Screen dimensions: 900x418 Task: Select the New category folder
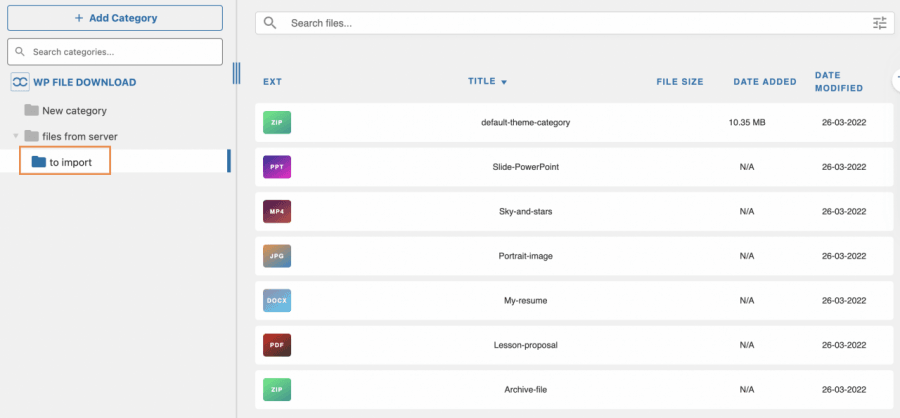coord(73,110)
